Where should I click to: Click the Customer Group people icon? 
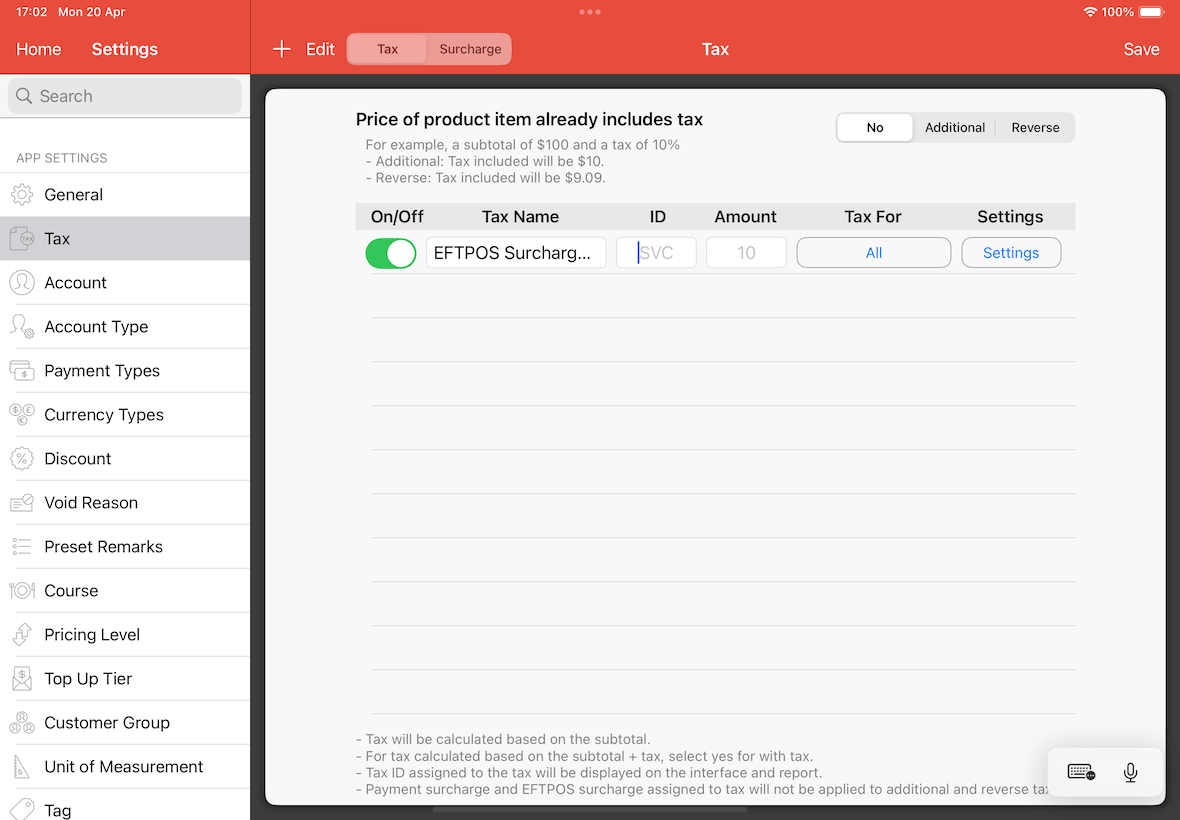[x=22, y=723]
